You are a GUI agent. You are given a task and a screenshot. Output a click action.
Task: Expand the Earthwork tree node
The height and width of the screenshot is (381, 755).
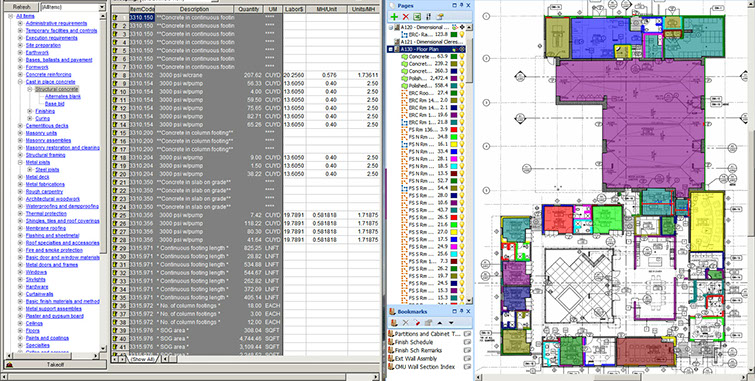(x=20, y=53)
